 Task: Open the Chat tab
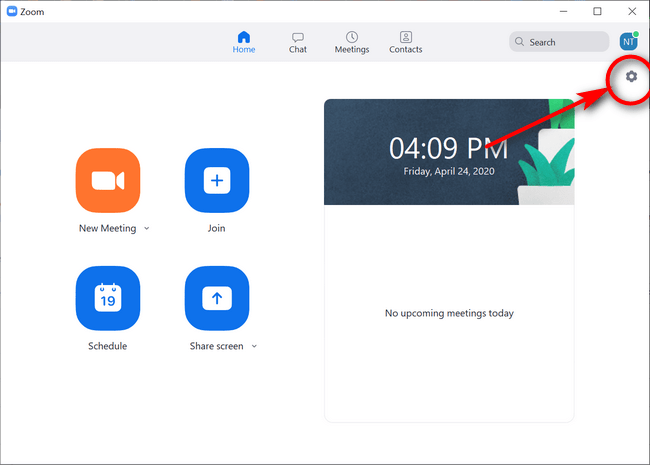click(x=298, y=42)
